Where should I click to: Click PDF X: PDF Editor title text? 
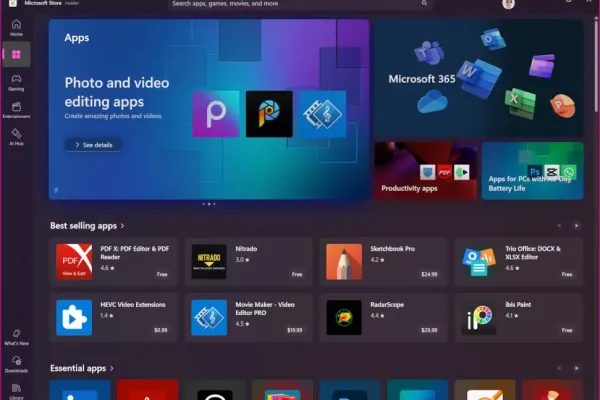(x=134, y=253)
